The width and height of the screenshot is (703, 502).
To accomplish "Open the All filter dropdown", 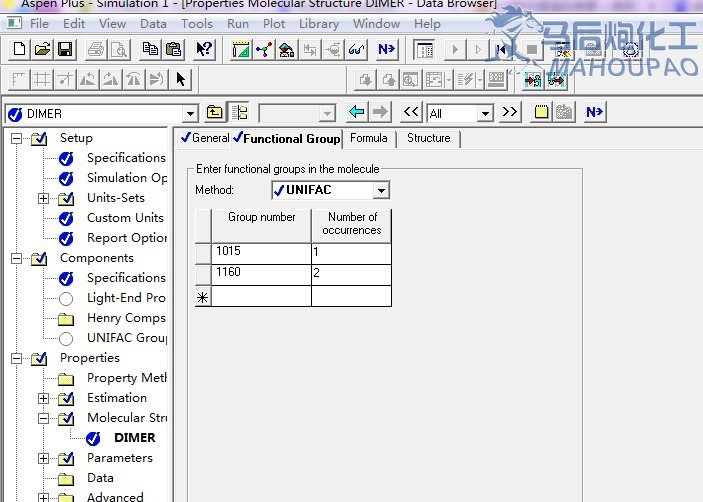I will coord(485,113).
